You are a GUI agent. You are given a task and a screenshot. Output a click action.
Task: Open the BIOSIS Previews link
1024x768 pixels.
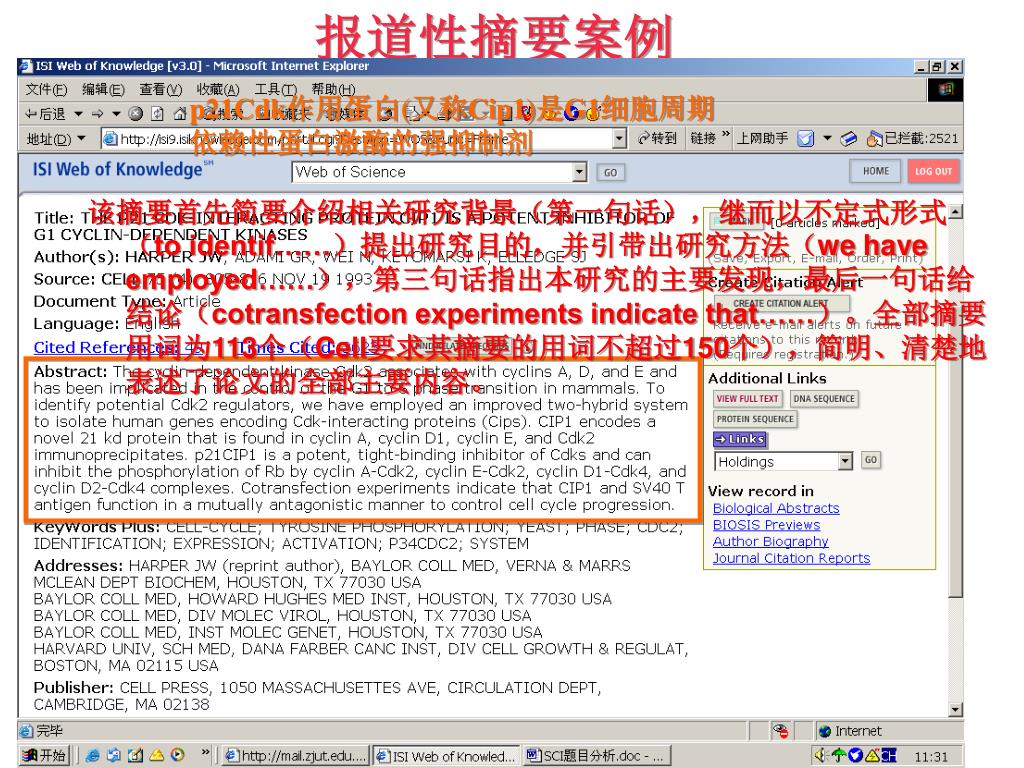coord(766,525)
